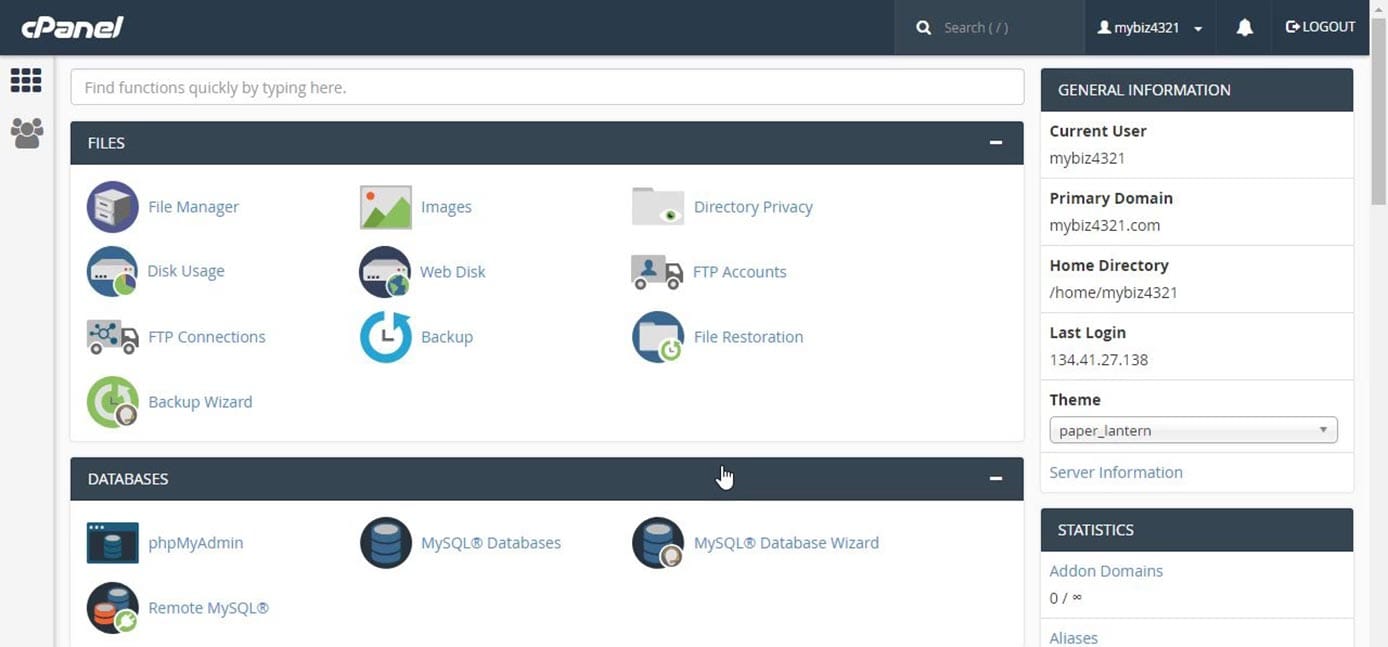
Task: Click the Backup Wizard icon
Action: (x=112, y=402)
